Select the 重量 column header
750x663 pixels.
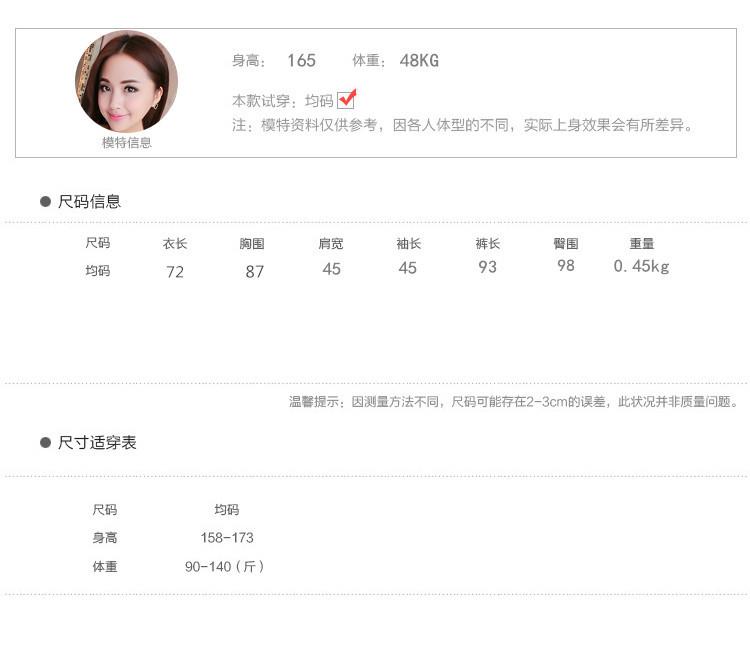tap(642, 243)
